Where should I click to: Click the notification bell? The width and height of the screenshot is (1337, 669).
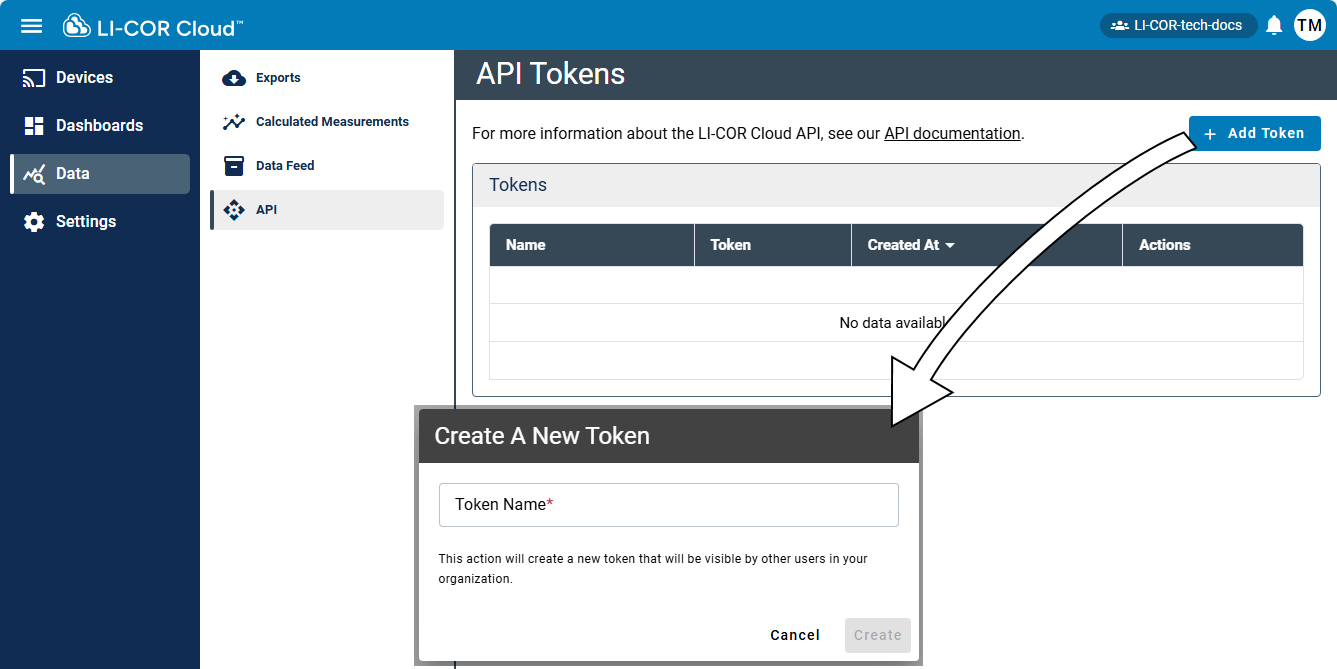[x=1274, y=24]
